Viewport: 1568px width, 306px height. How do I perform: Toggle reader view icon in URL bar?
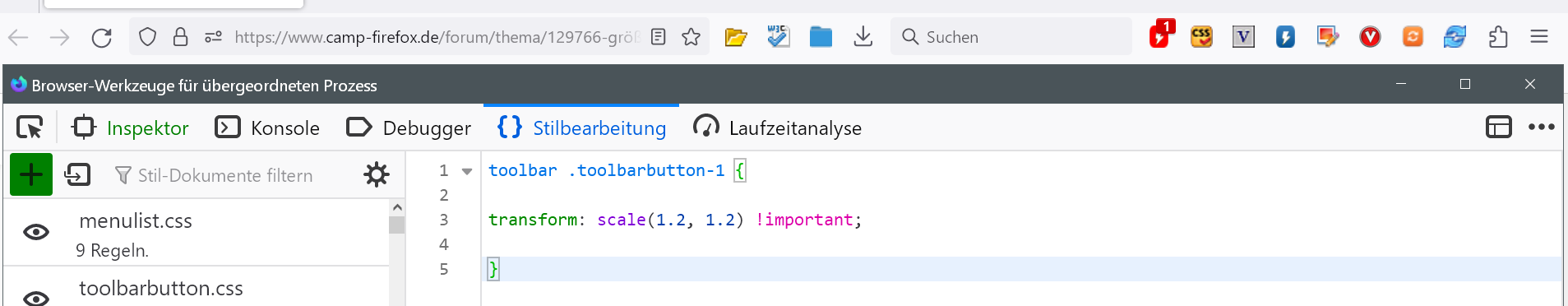pos(658,37)
